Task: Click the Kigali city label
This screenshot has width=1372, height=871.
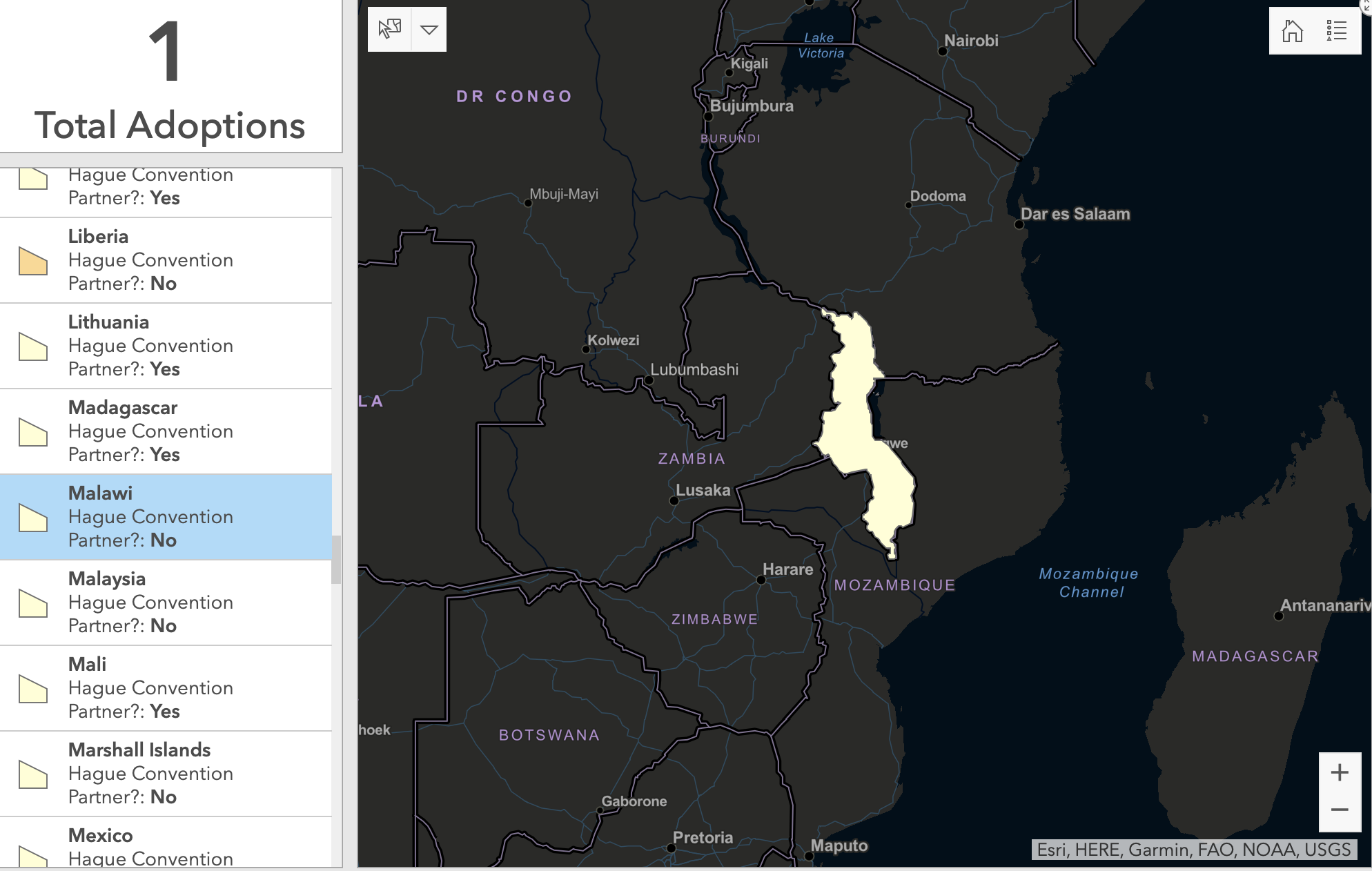Action: (x=749, y=63)
